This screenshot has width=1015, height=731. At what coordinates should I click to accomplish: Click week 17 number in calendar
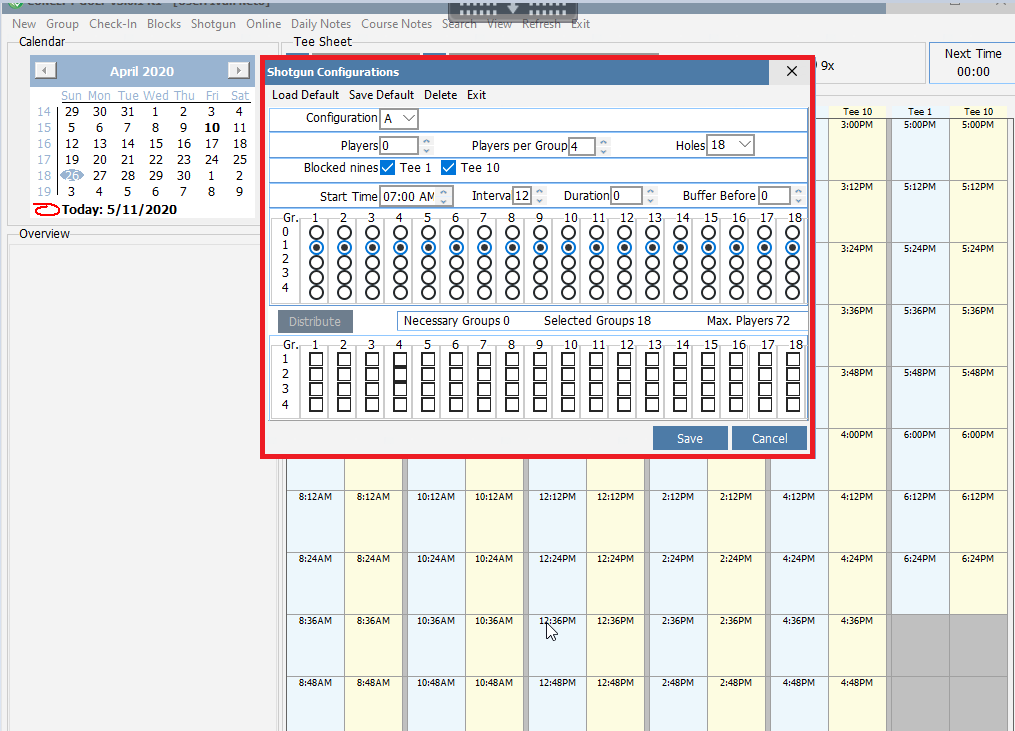[43, 159]
